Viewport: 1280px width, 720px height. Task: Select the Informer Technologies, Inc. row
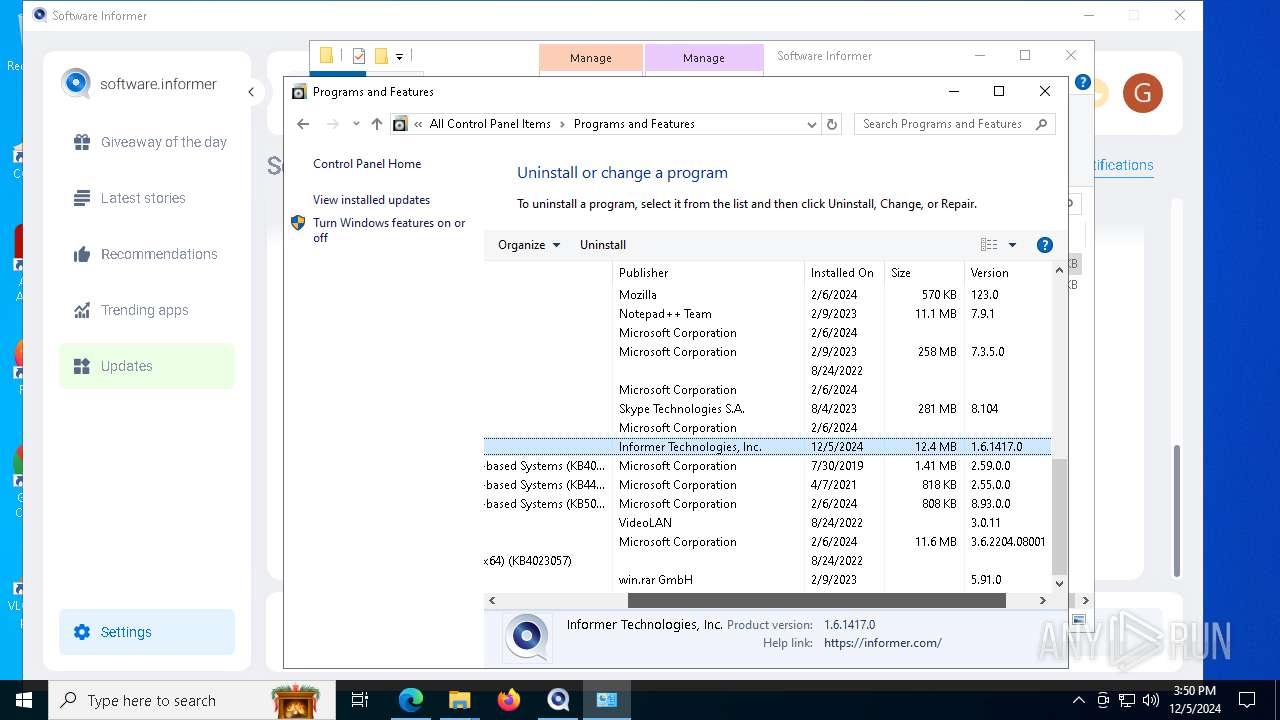[767, 447]
